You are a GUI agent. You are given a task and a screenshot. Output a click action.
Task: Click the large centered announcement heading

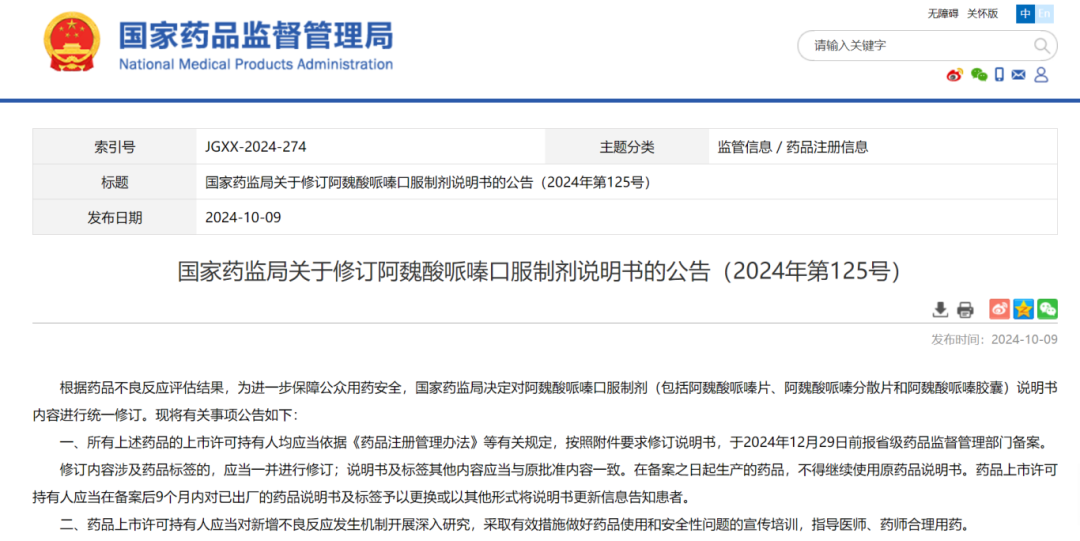coord(540,272)
